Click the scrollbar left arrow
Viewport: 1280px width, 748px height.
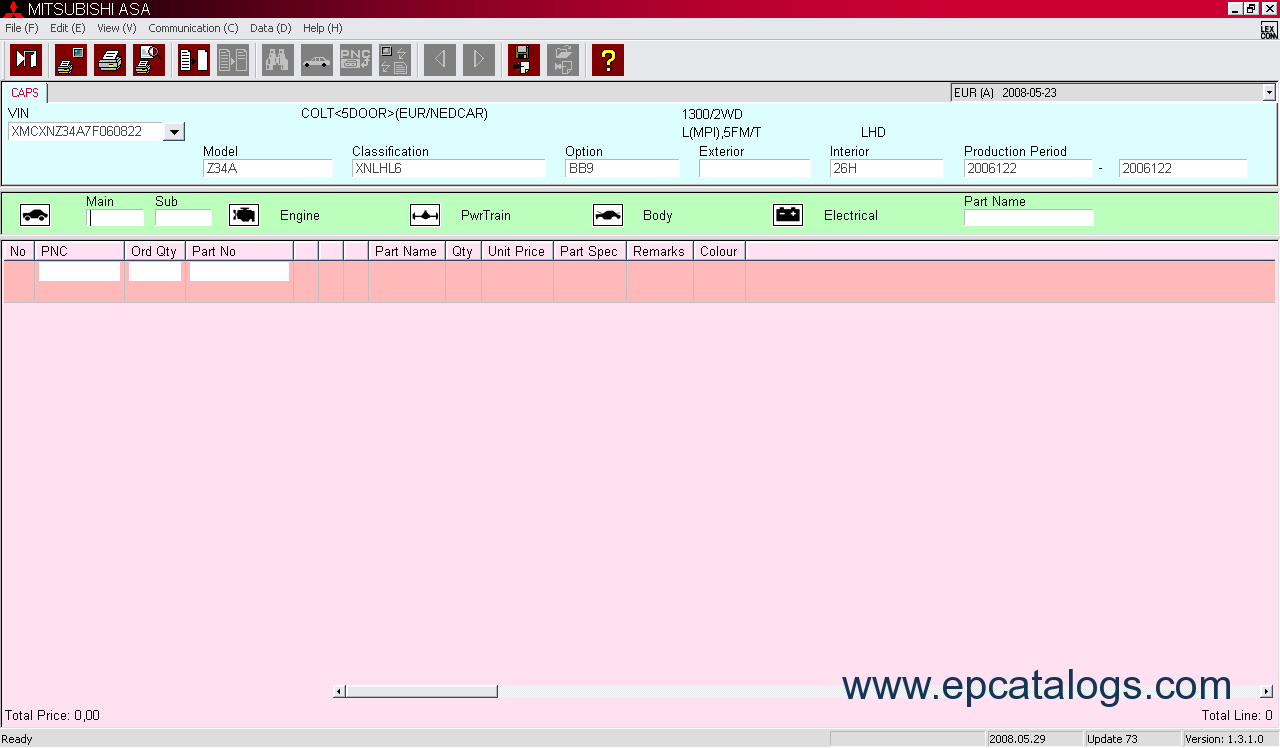tap(339, 691)
